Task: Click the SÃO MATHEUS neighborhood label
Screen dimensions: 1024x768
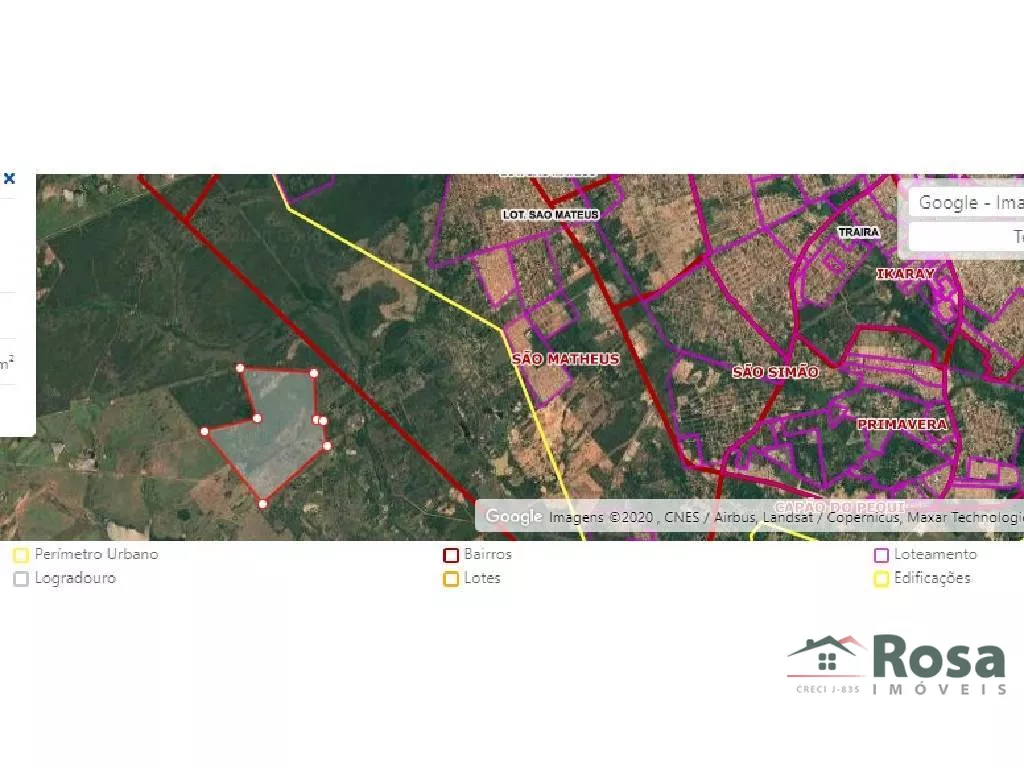Action: [x=566, y=359]
